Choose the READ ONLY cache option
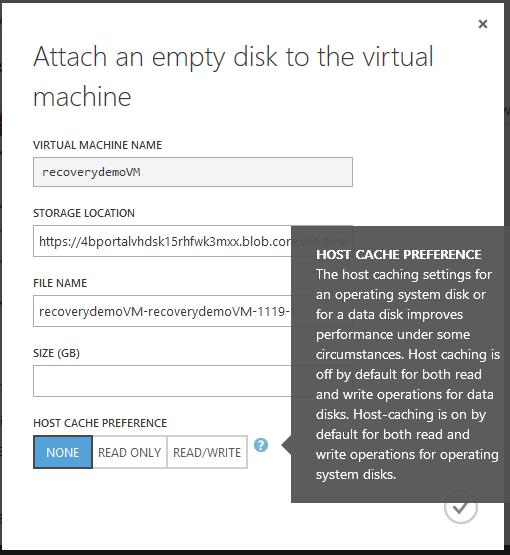510x555 pixels. pos(130,452)
